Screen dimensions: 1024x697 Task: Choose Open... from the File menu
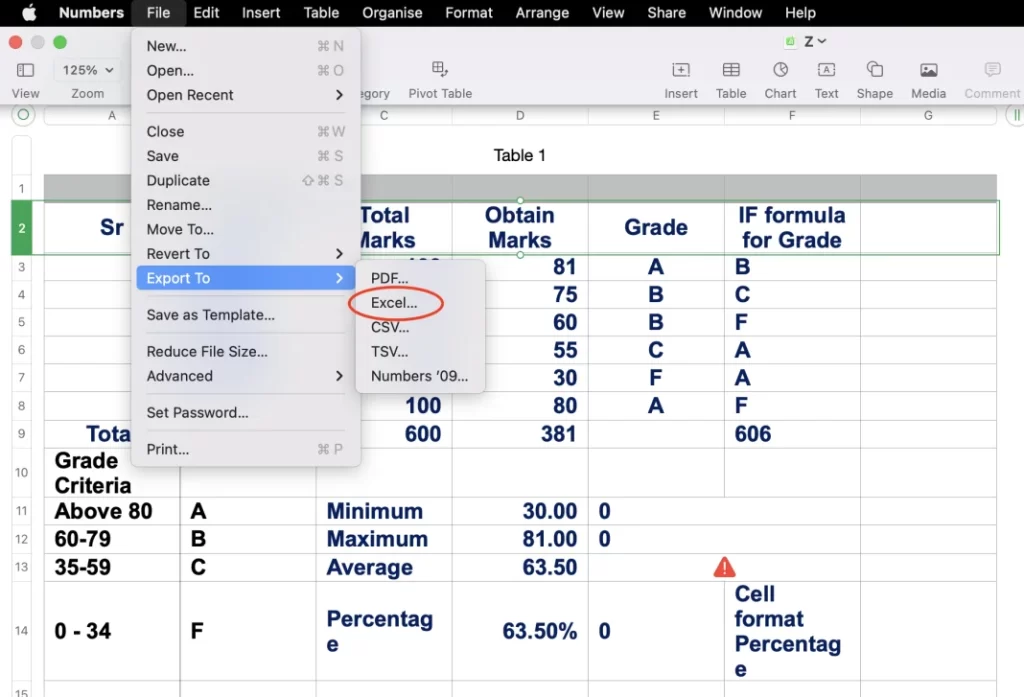(x=246, y=71)
